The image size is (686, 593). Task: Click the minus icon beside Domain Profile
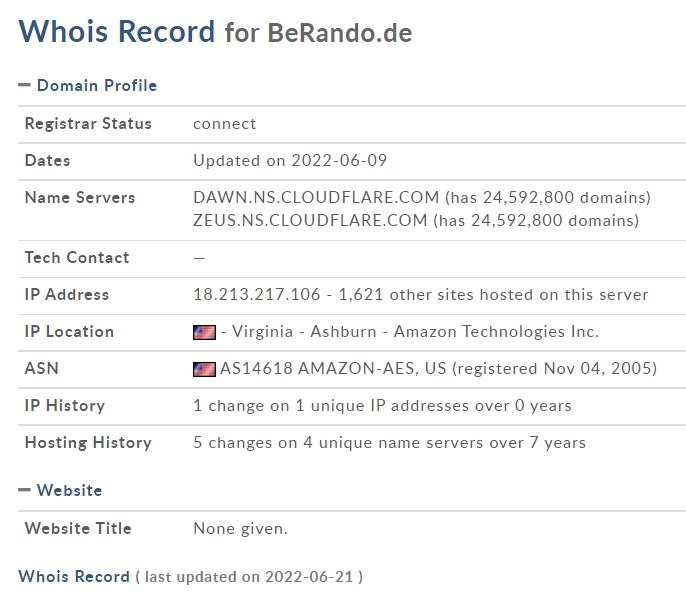[x=24, y=85]
